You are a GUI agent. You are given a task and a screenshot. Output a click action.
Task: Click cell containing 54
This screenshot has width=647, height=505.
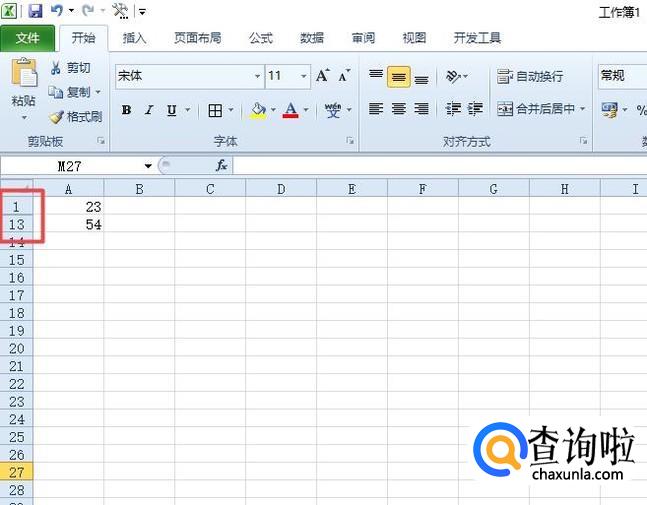(68, 224)
